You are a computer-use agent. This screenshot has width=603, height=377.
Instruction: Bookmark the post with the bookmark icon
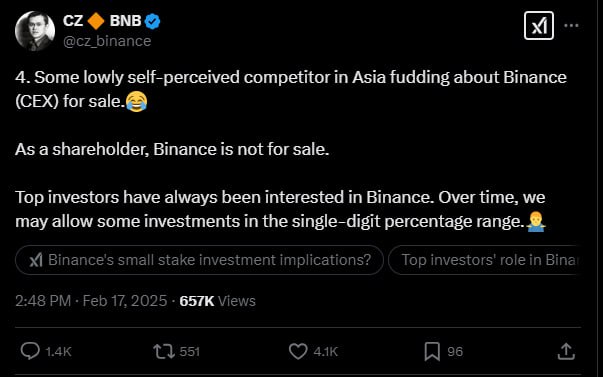point(432,352)
